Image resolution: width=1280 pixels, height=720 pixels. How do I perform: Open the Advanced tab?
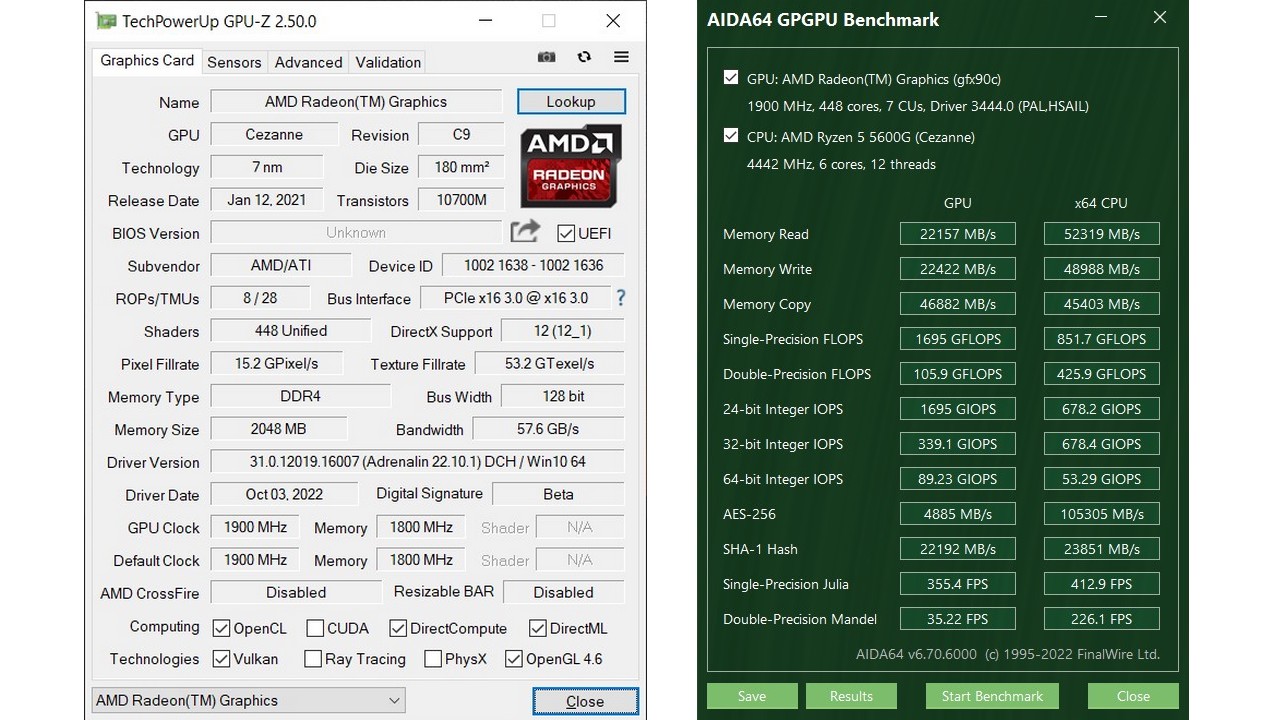coord(308,62)
